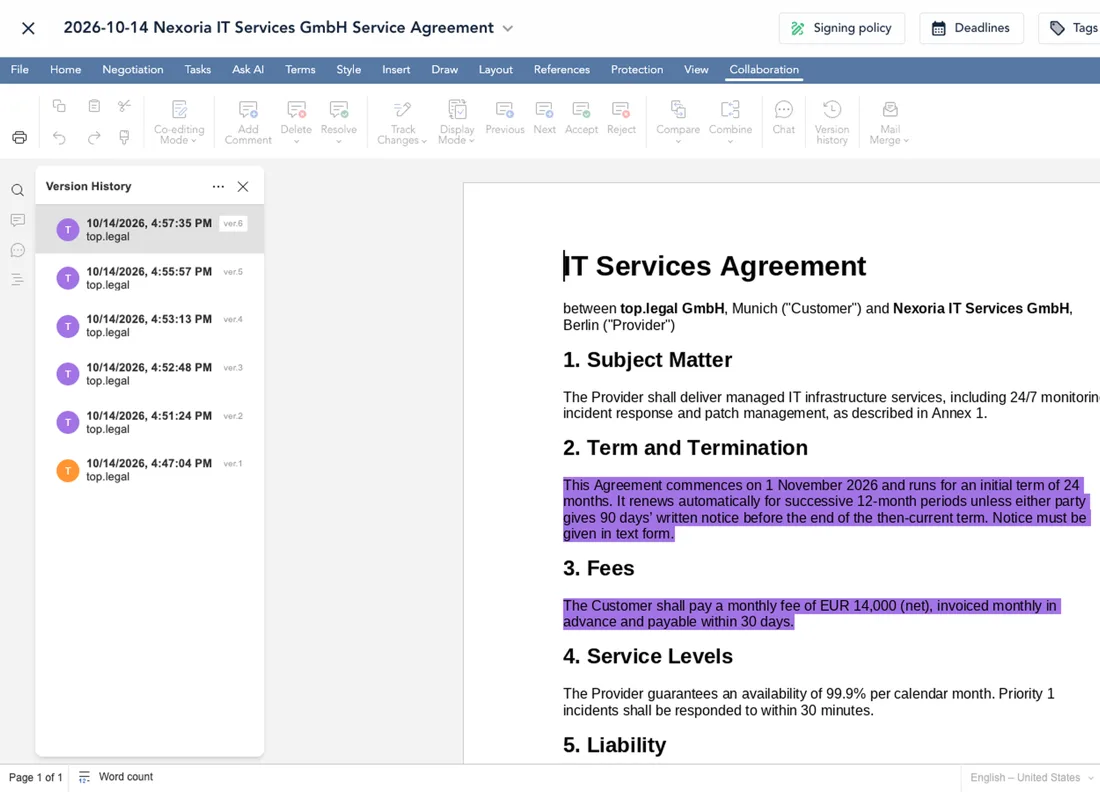Switch to the Ask AI tab
The width and height of the screenshot is (1100, 792).
(x=248, y=69)
